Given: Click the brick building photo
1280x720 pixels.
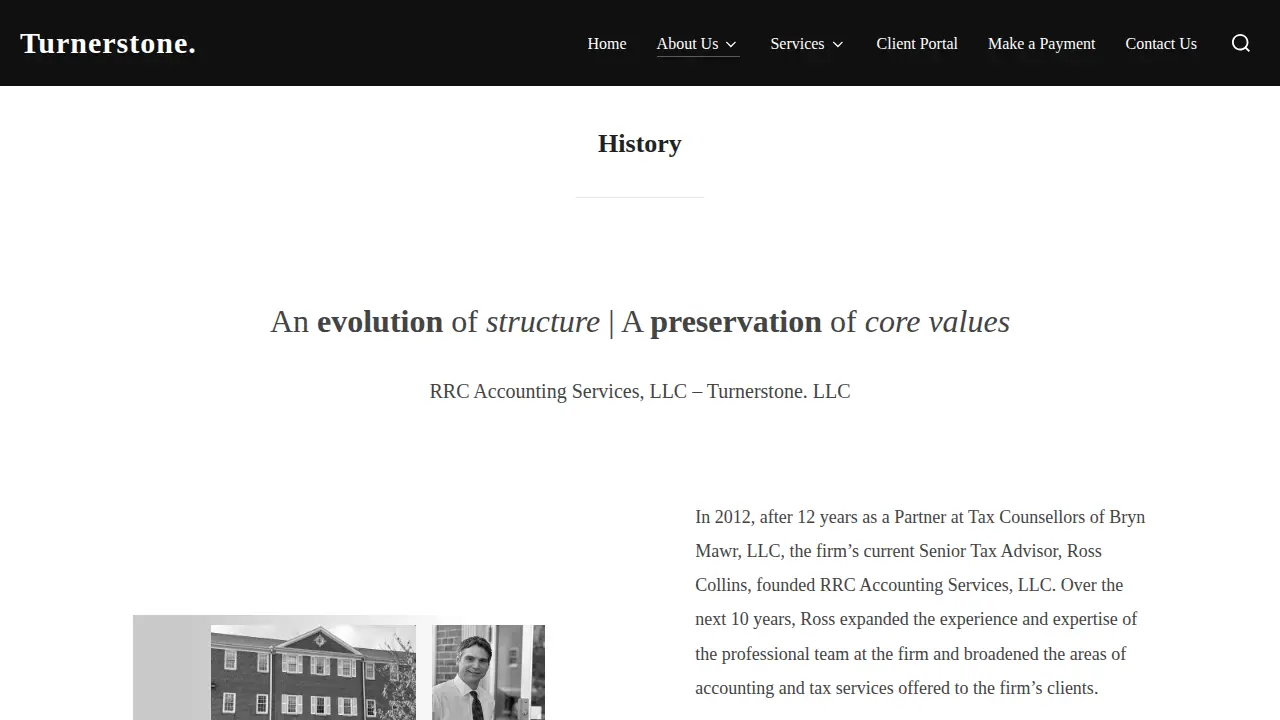Looking at the screenshot, I should click(313, 672).
